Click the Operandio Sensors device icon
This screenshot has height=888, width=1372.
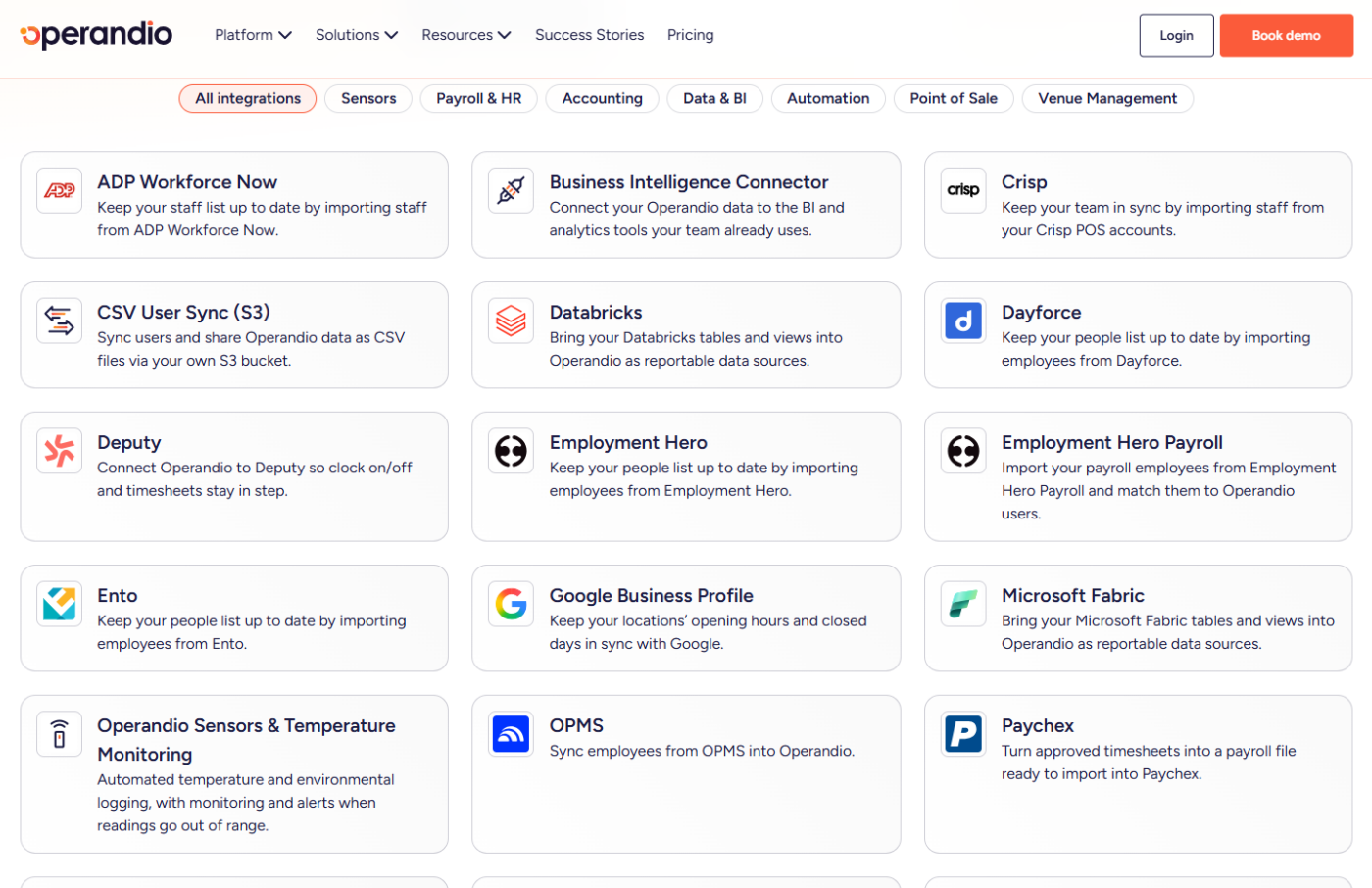60,734
